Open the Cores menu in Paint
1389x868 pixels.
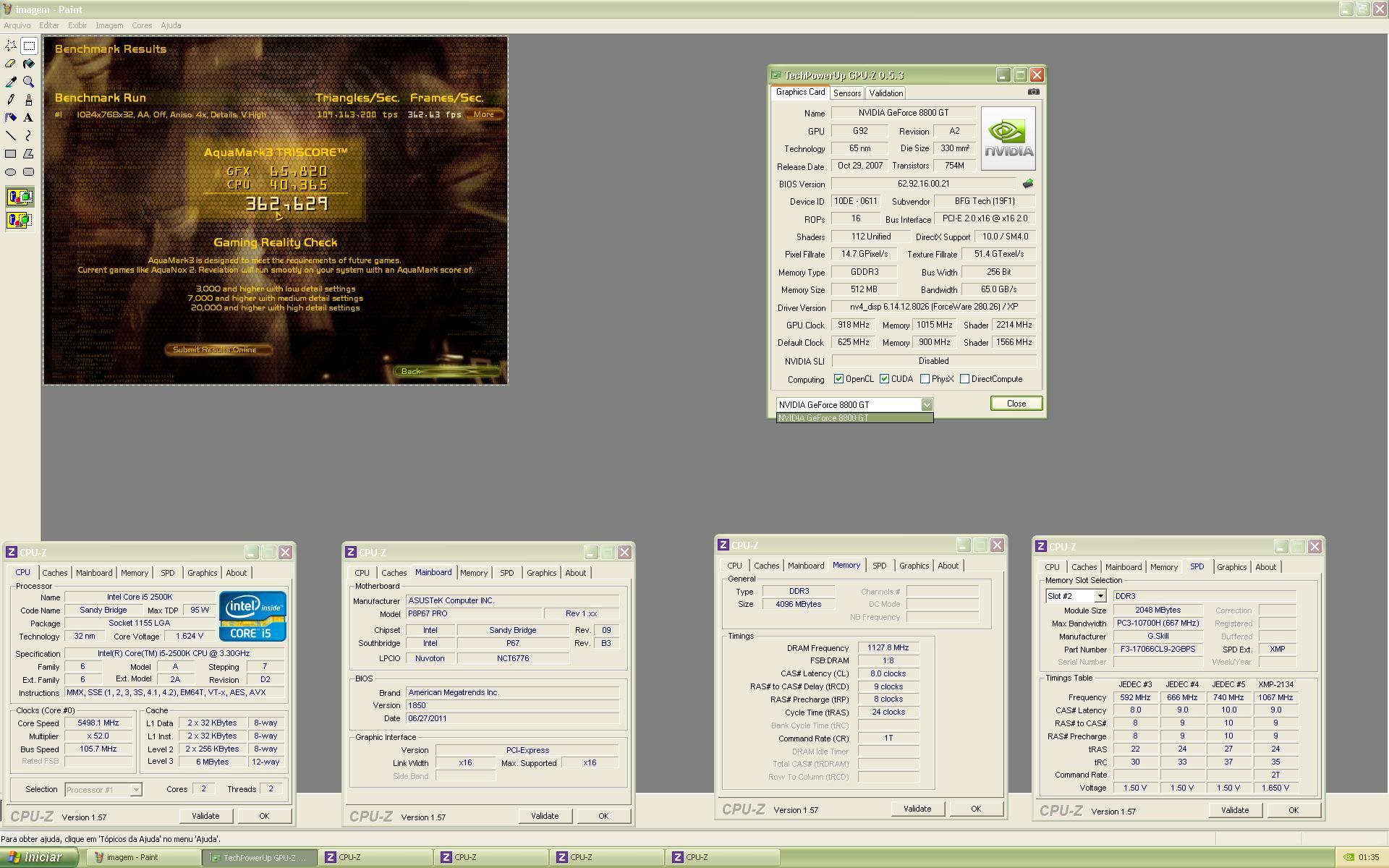pos(142,25)
